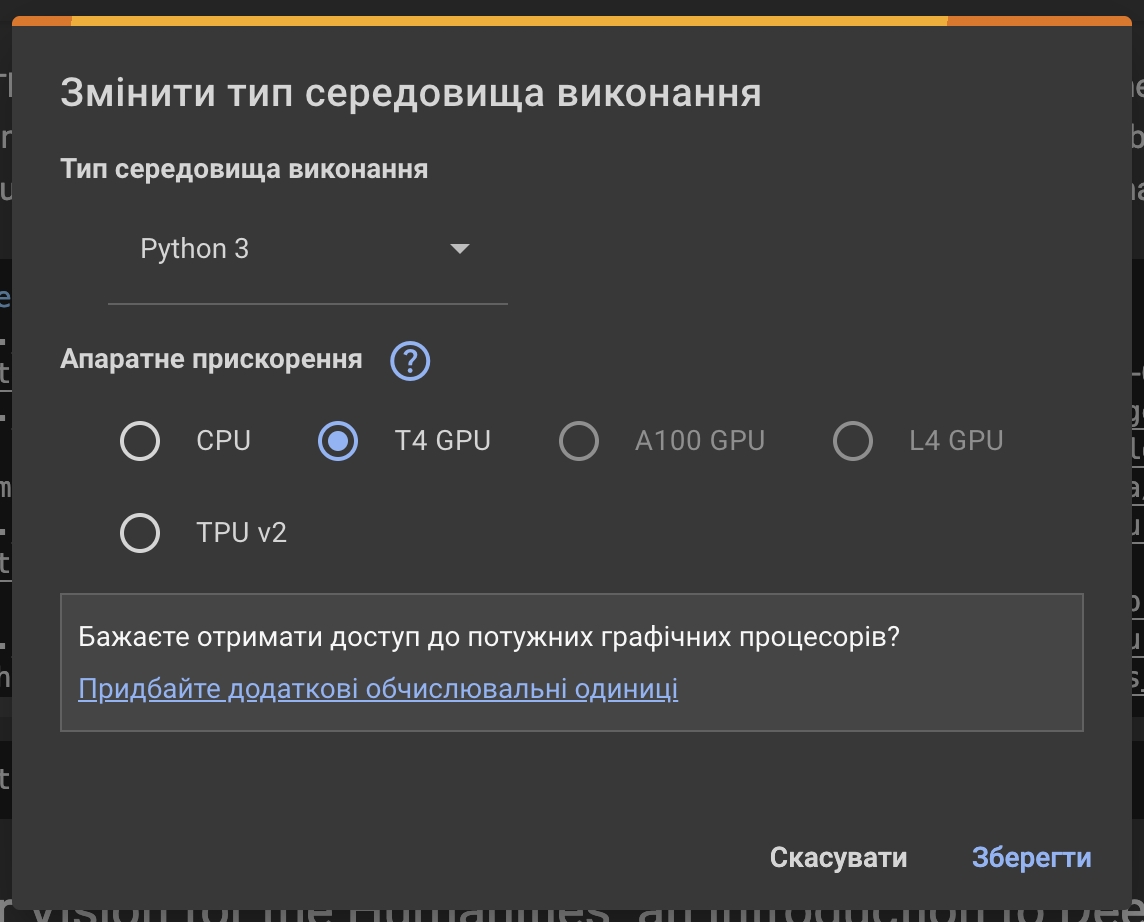This screenshot has height=922, width=1144.
Task: Enable the TPU v2 radio button
Action: pyautogui.click(x=140, y=533)
